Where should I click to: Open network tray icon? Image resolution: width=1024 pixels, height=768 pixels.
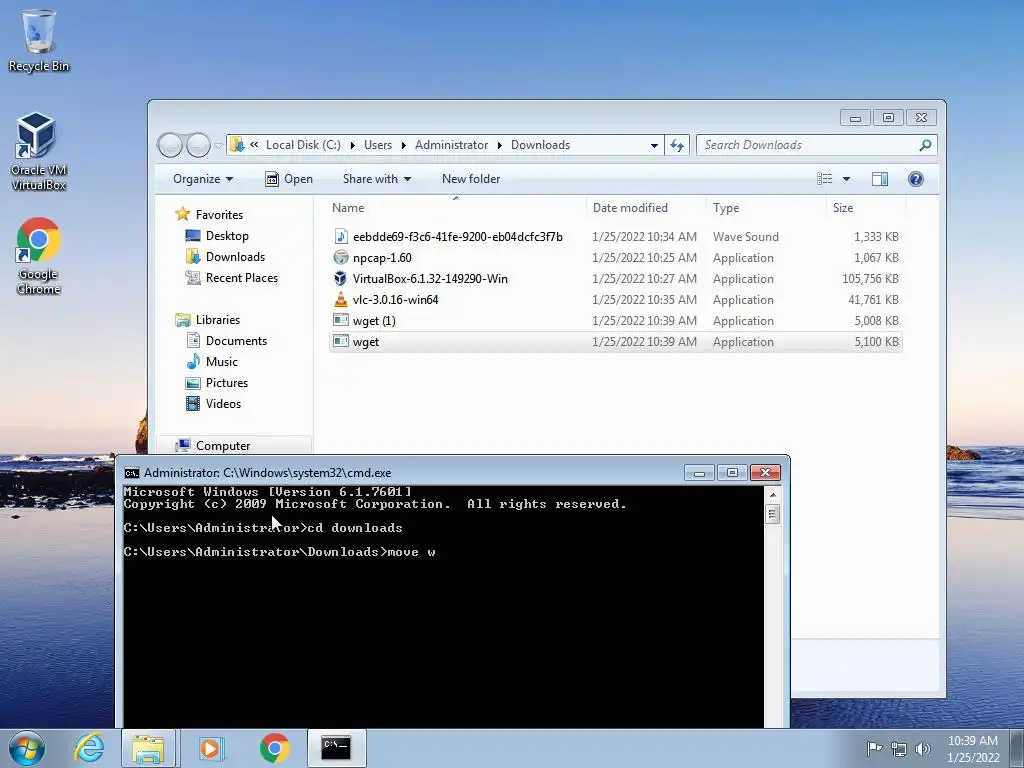[x=899, y=748]
